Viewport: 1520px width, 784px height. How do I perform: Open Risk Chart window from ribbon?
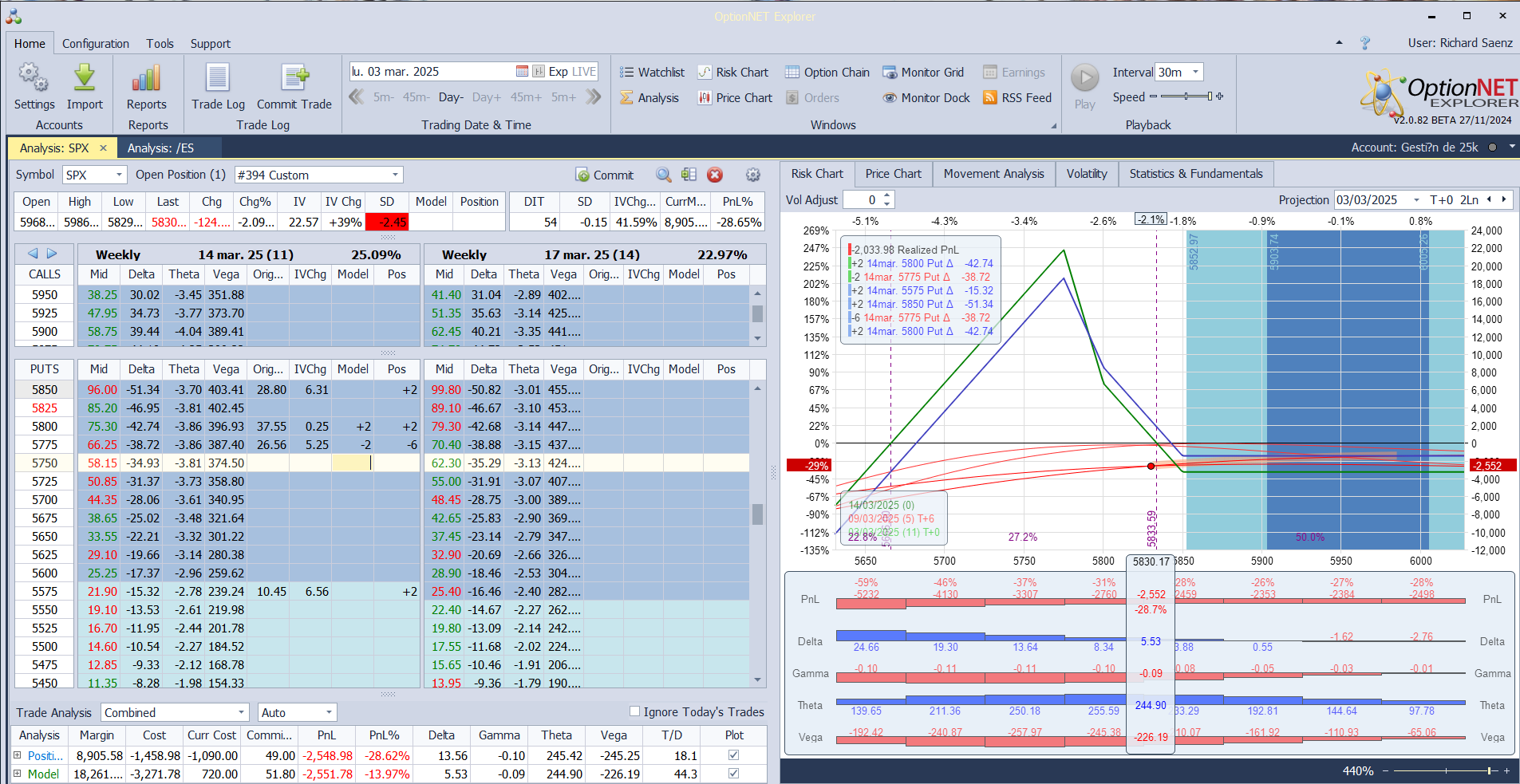(x=732, y=73)
